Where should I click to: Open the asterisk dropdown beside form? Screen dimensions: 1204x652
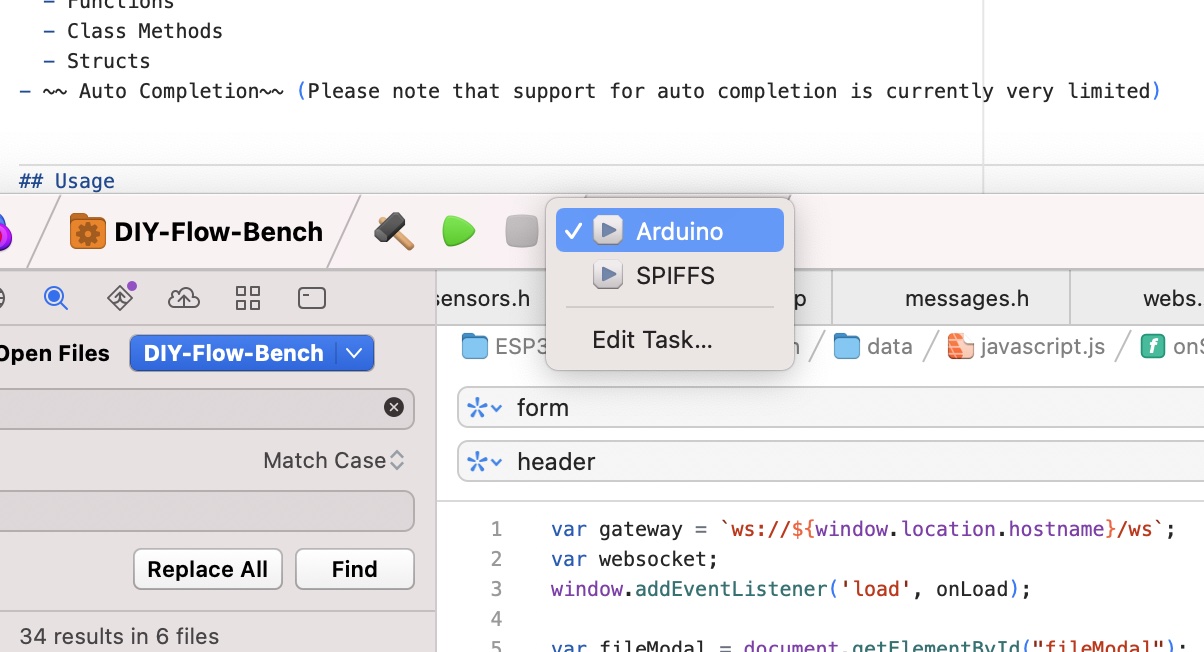484,407
